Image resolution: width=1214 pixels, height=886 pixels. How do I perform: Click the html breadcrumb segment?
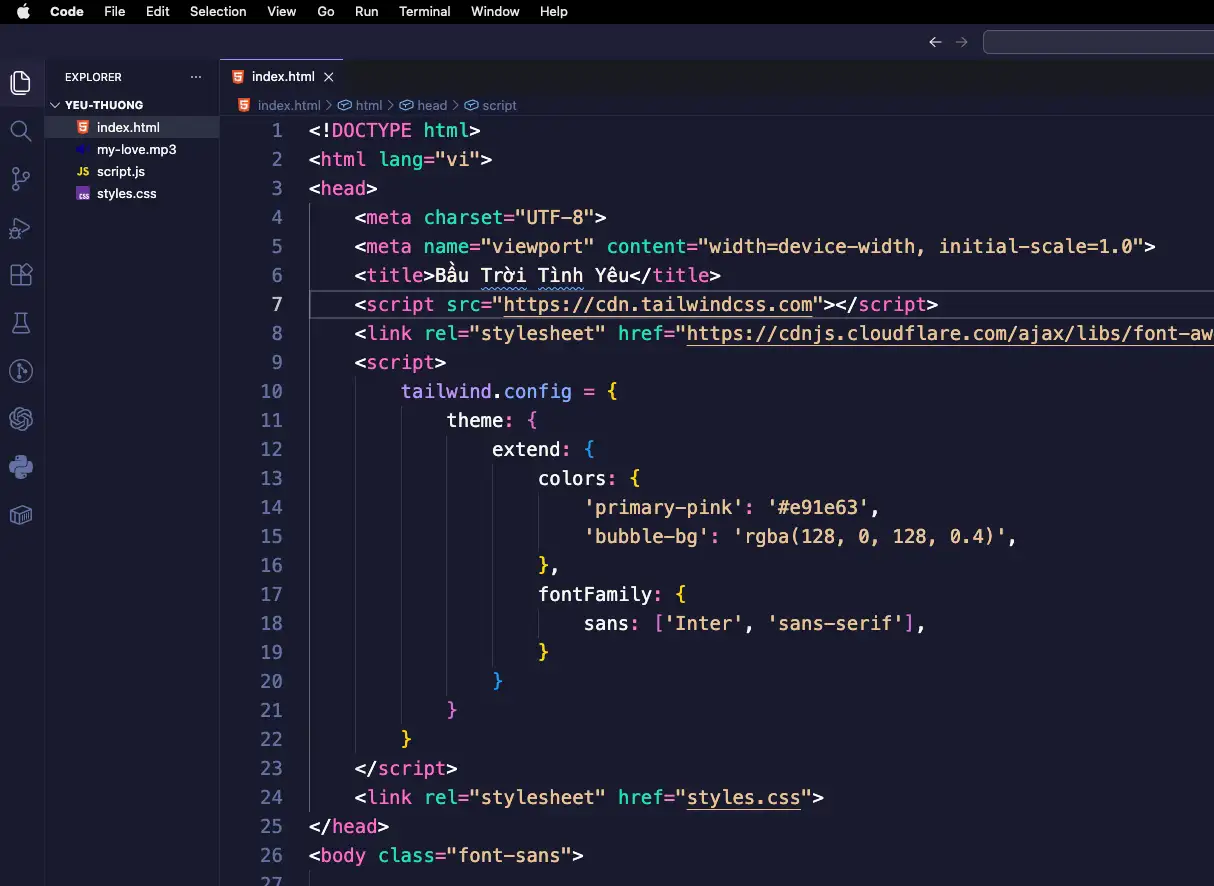click(x=368, y=105)
